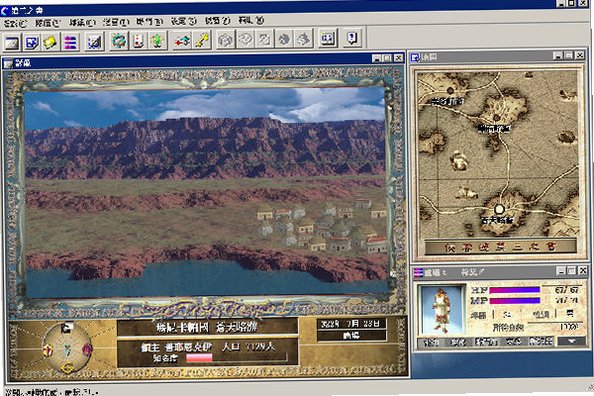The image size is (594, 396).
Task: Click the first greyed-out toolbar icon after the key
Action: 226,39
